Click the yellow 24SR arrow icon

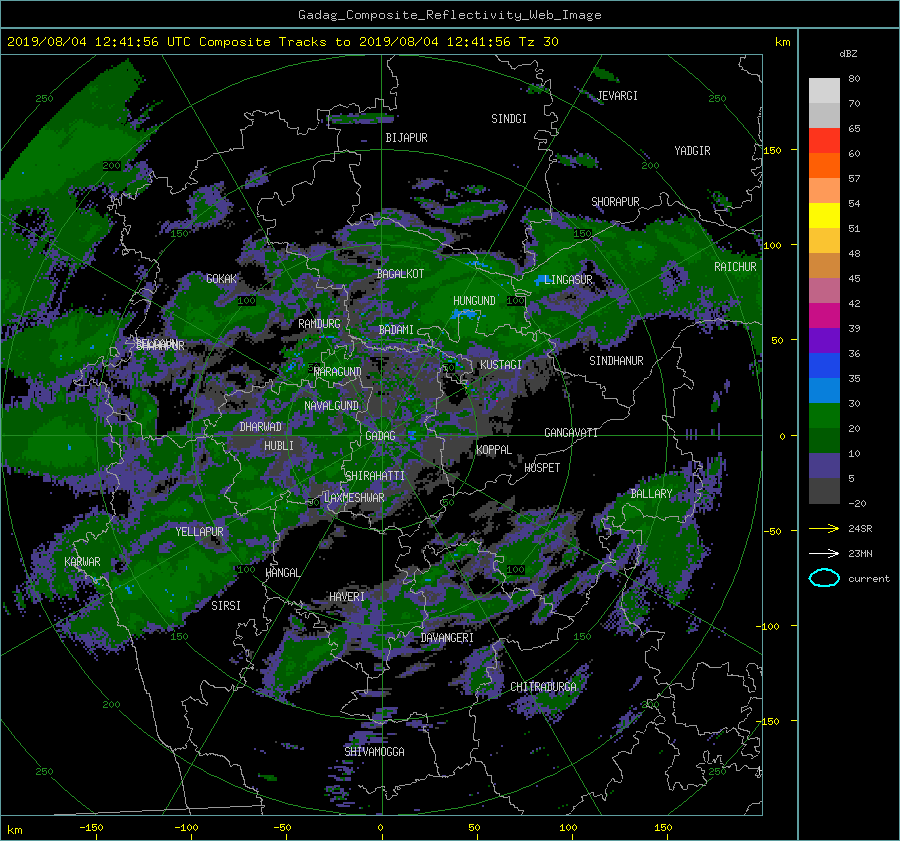point(824,528)
